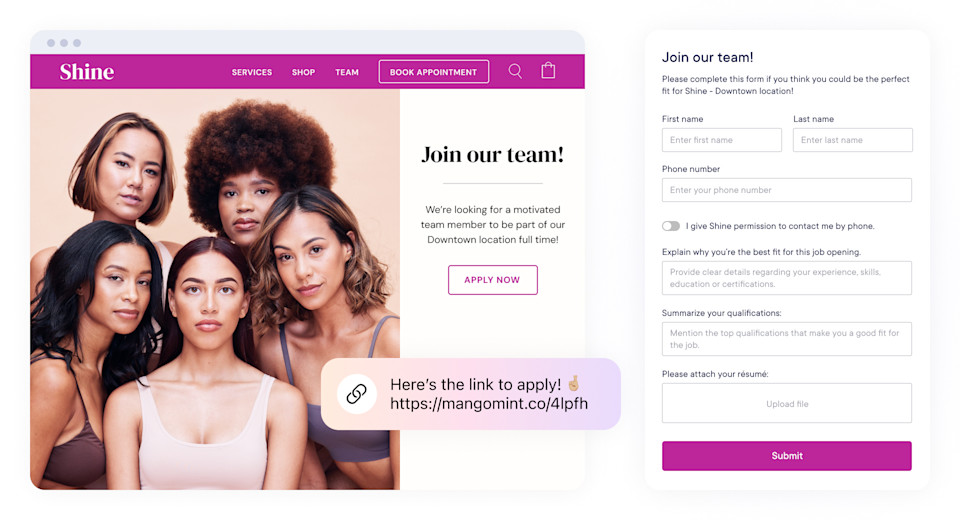Click Upload file résumé area

786,403
